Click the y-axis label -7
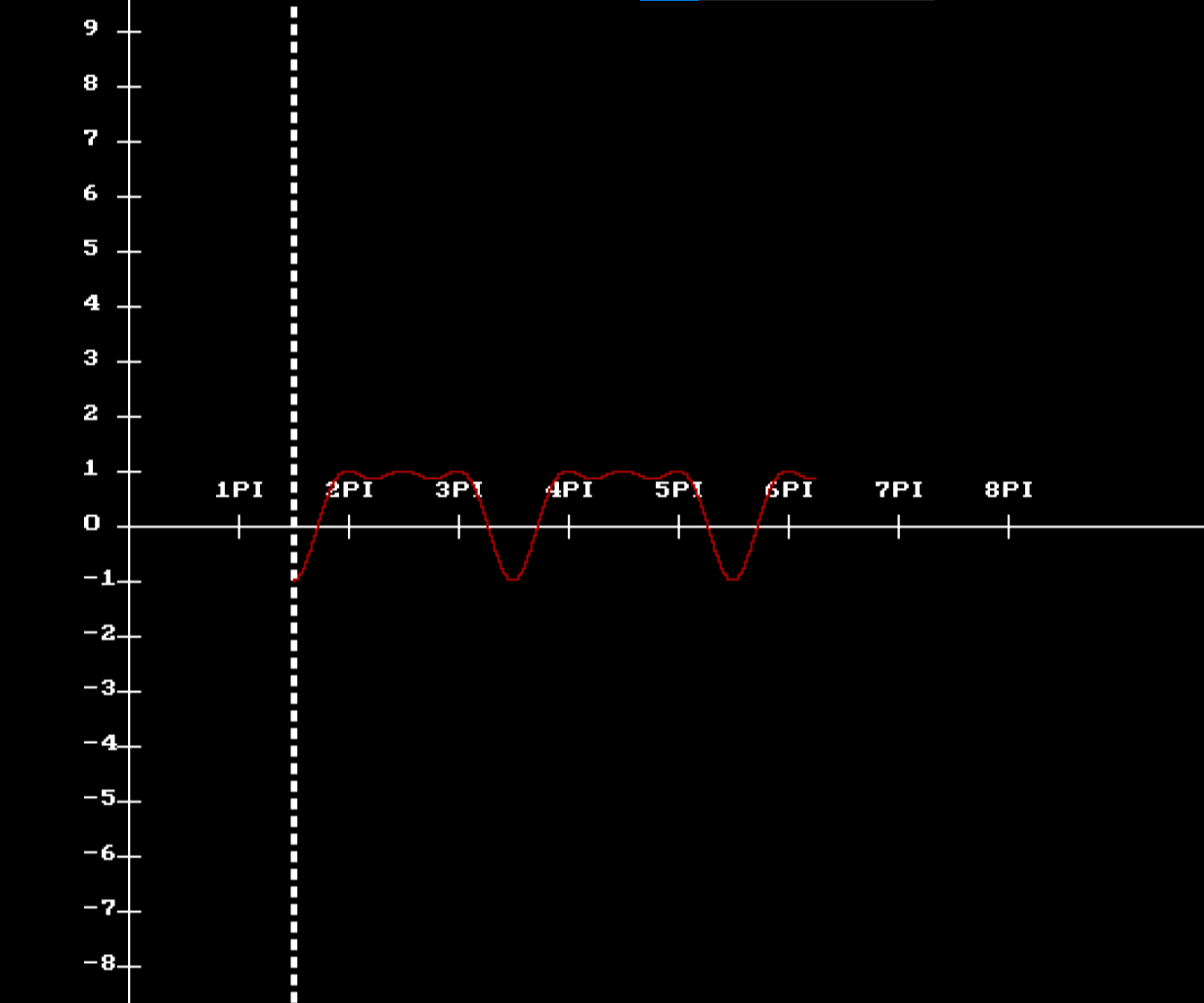 click(99, 907)
